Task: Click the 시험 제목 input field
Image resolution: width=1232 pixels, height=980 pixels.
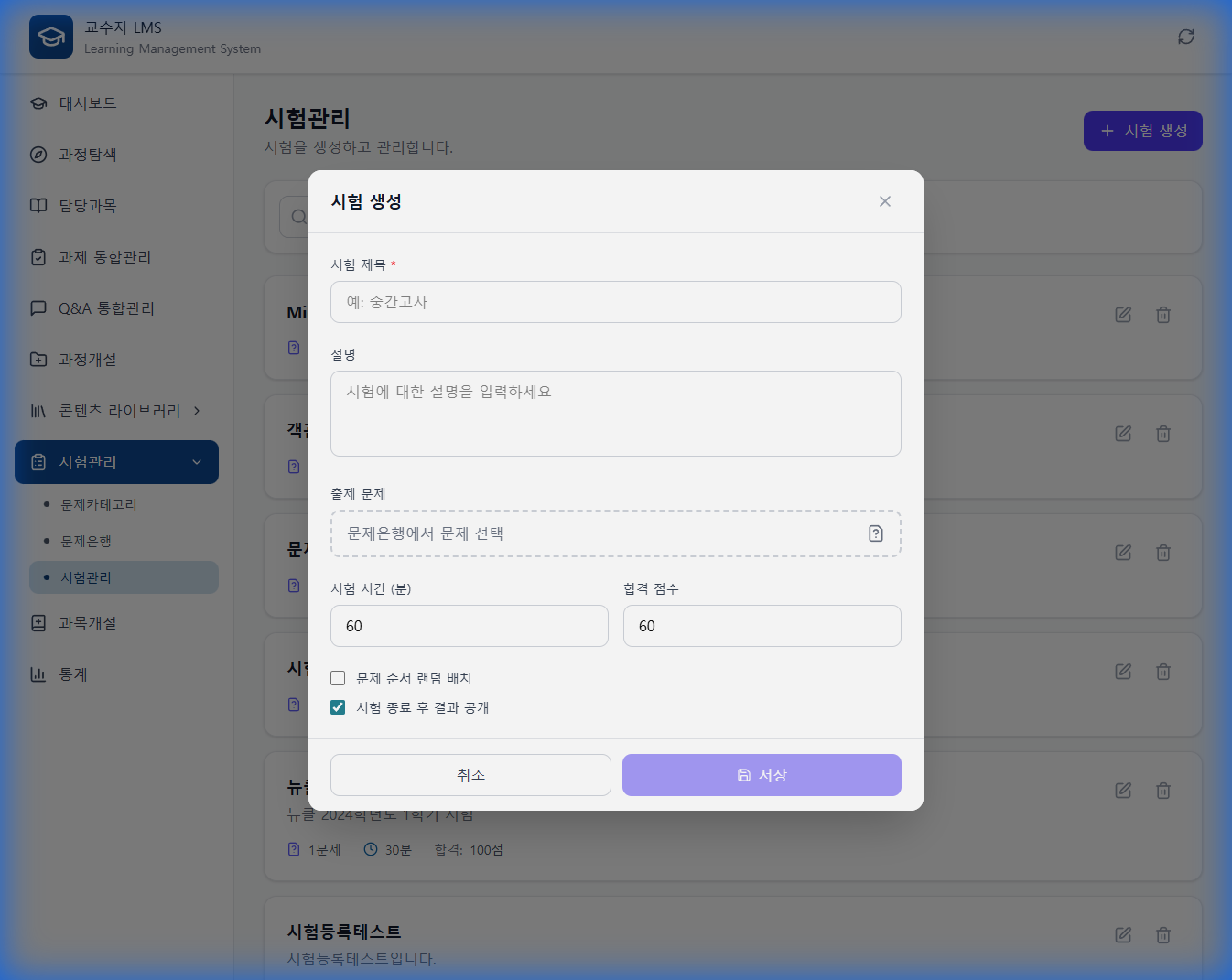Action: coord(615,302)
